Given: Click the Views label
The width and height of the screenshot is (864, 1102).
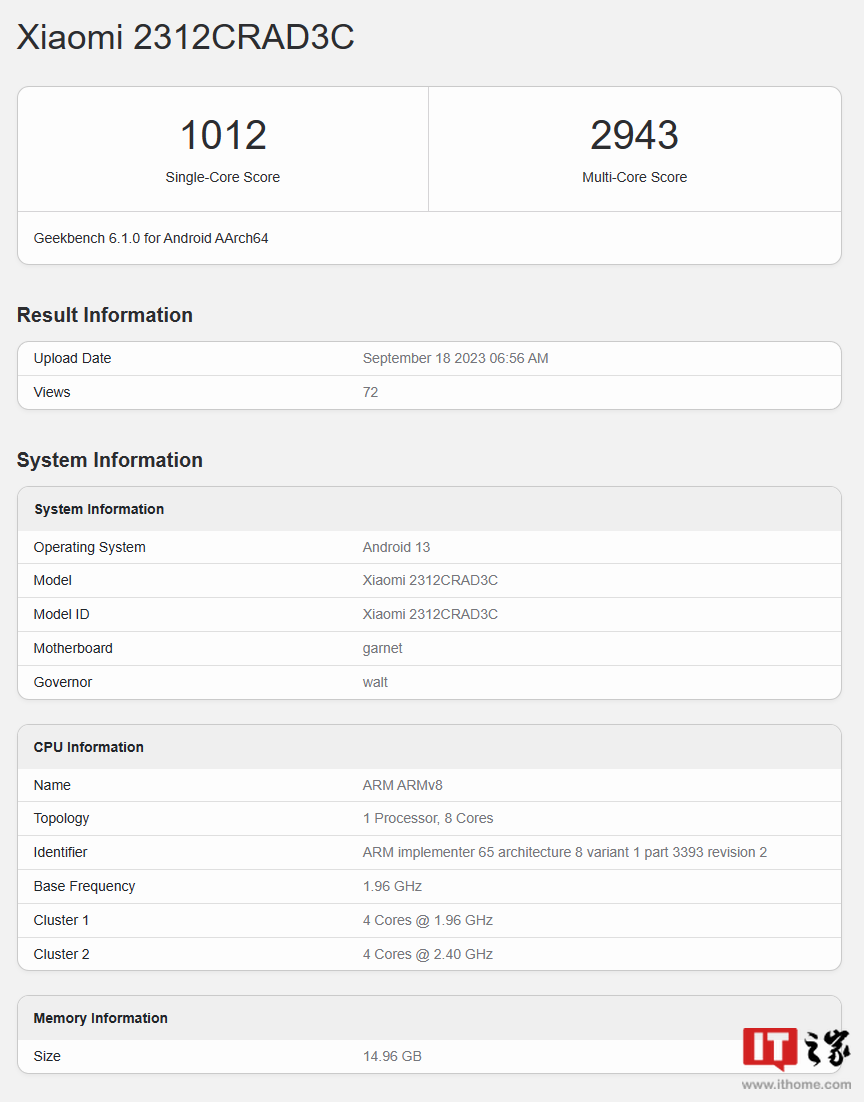Looking at the screenshot, I should [52, 392].
